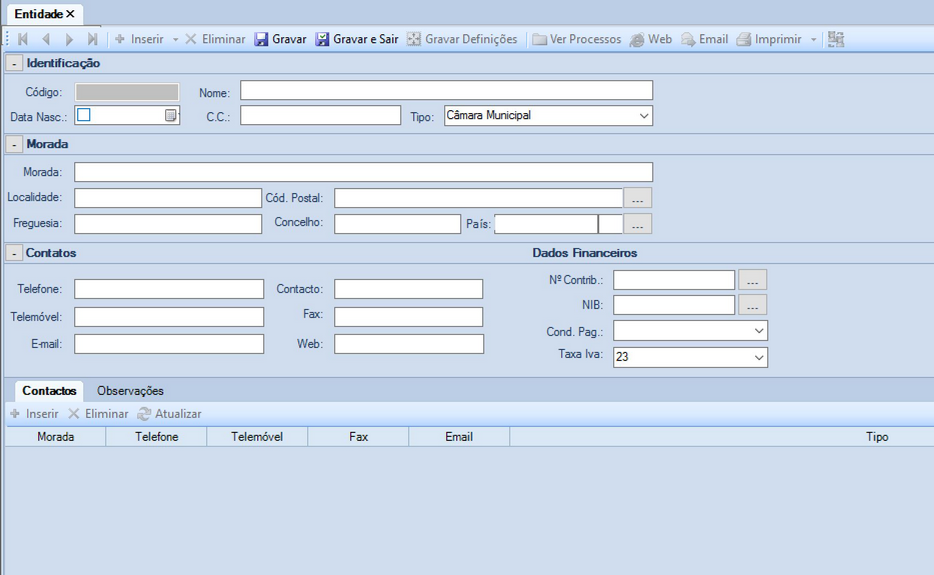Open the Taxa Iva dropdown
Viewport: 934px width, 575px height.
690,358
